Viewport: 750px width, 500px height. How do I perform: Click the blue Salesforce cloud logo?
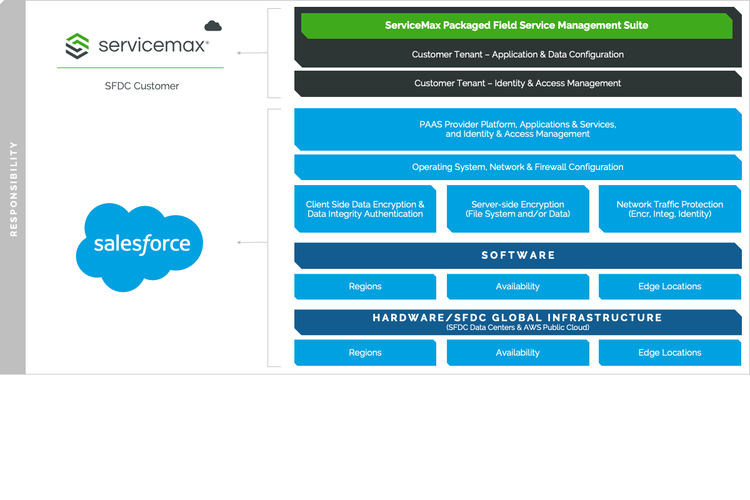139,245
